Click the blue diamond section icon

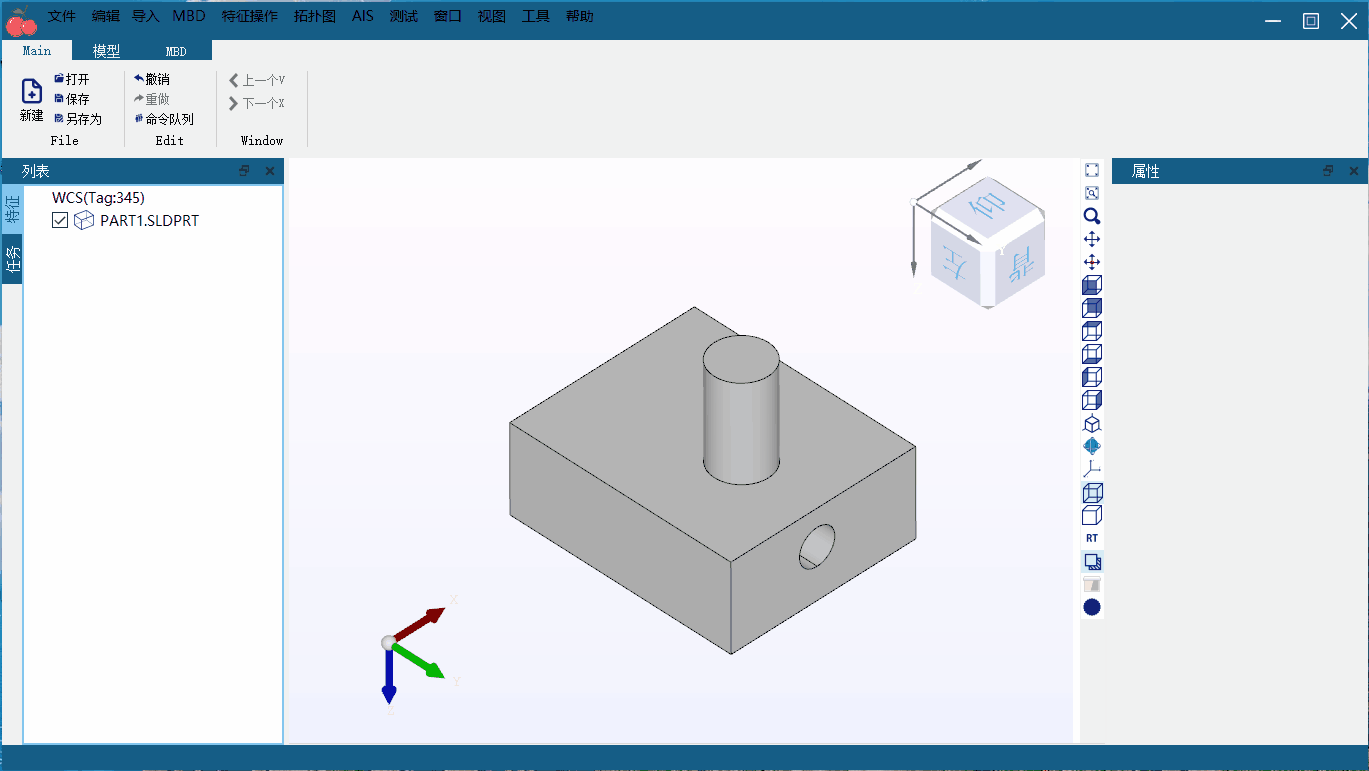[1092, 446]
